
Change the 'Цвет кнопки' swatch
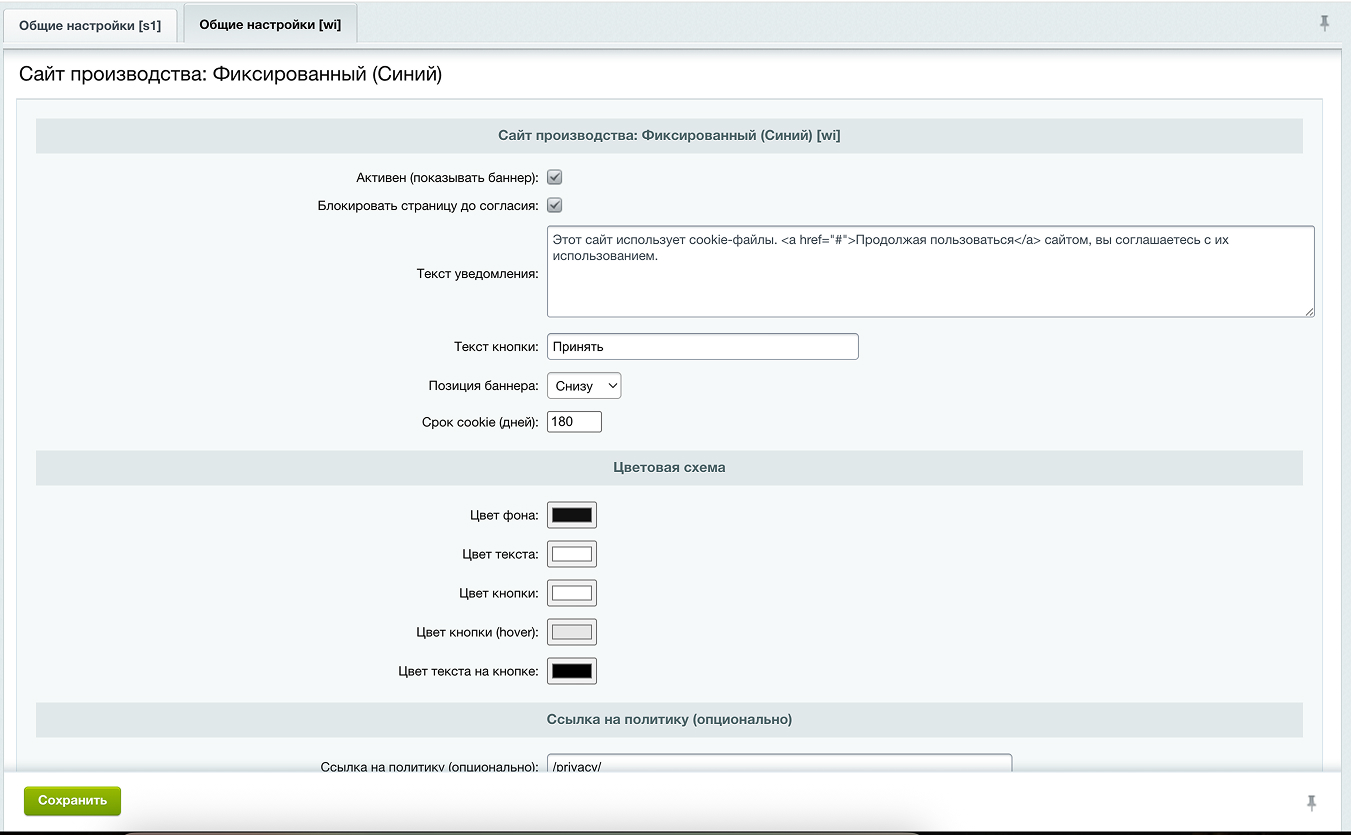[x=572, y=593]
